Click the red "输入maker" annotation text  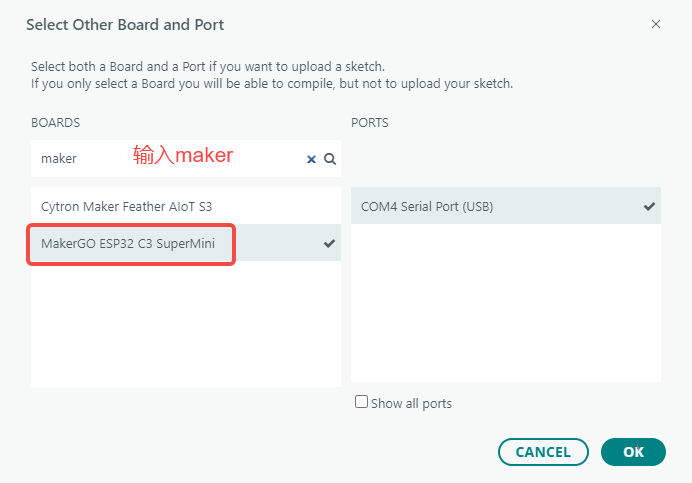pos(183,155)
